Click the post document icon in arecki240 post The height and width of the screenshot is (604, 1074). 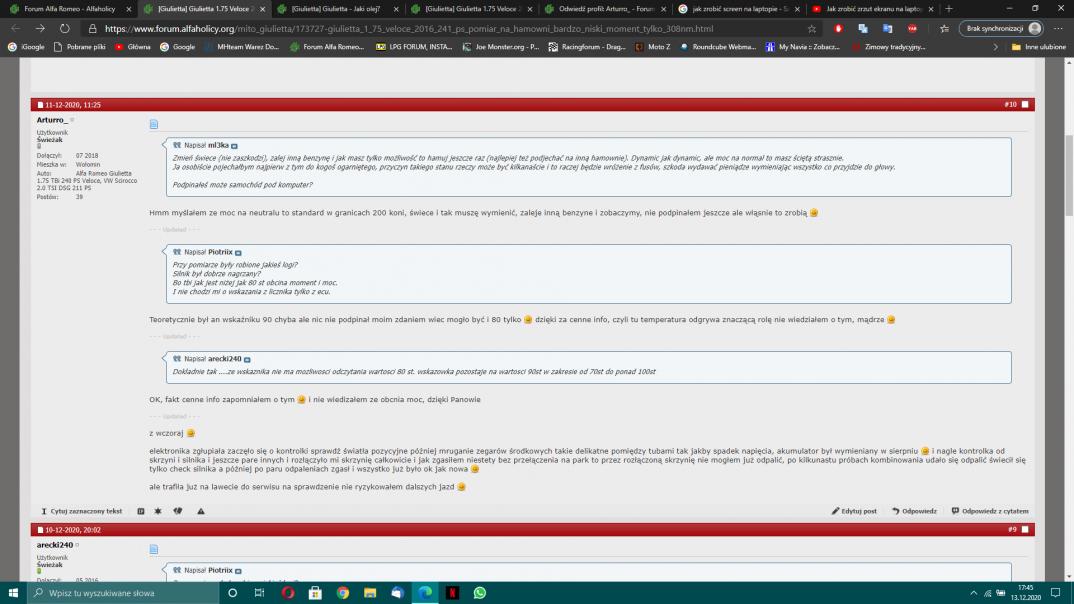(154, 549)
